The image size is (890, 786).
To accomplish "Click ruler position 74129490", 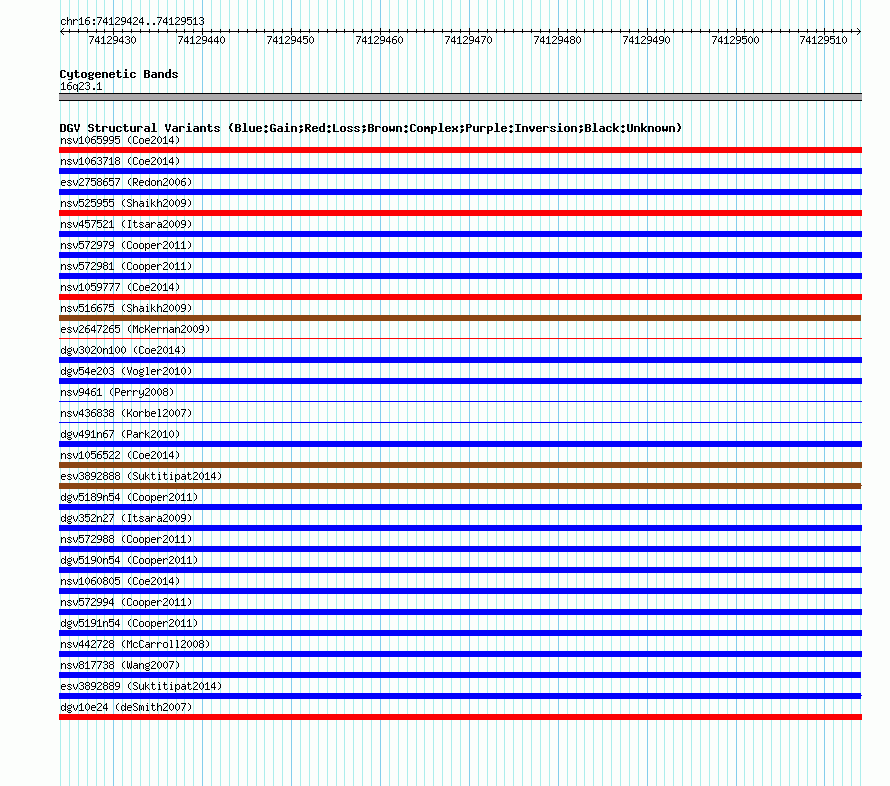I will [x=646, y=40].
